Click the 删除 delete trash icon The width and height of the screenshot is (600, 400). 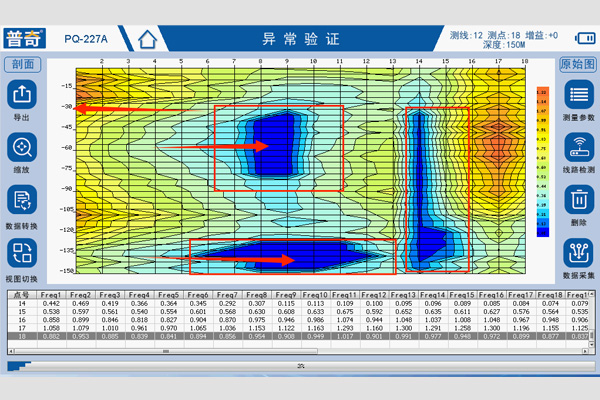577,203
